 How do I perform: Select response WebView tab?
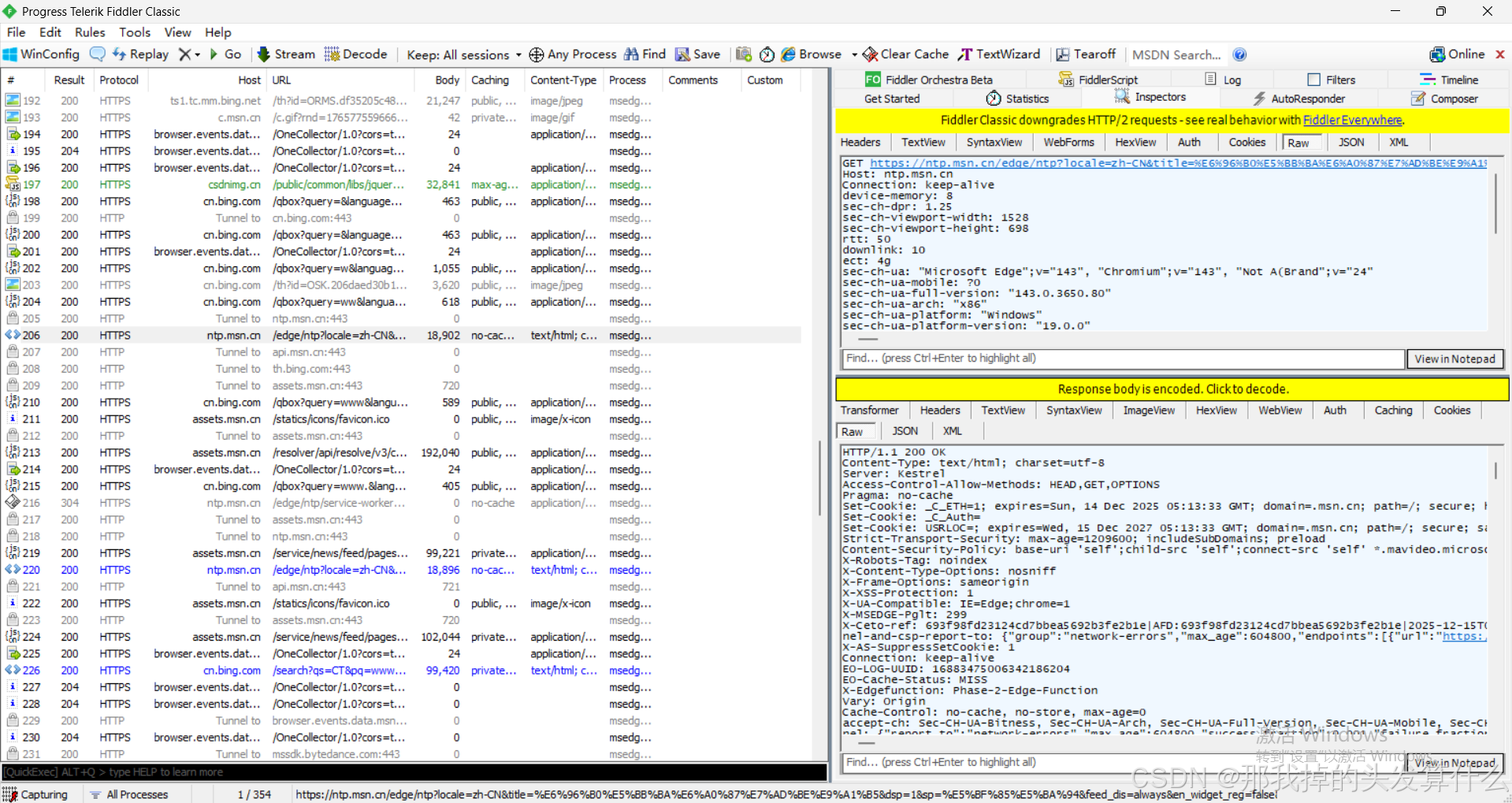[x=1280, y=411]
